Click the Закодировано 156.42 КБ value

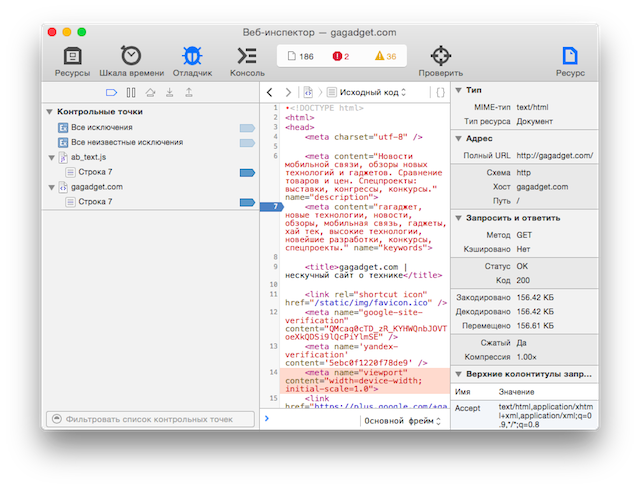click(x=535, y=298)
